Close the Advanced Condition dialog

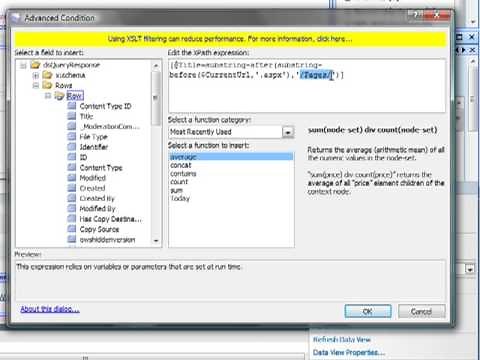click(437, 15)
